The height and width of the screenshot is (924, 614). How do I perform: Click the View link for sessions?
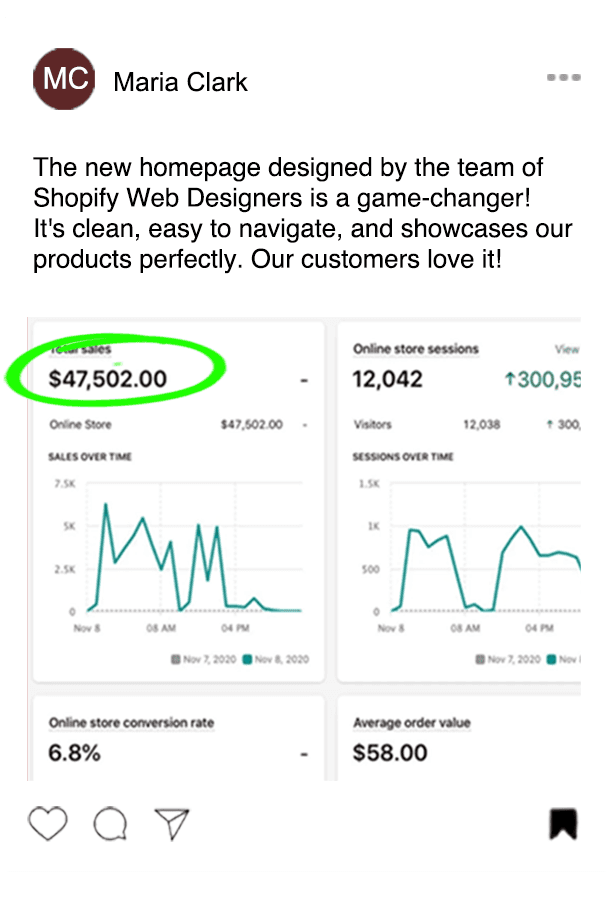click(x=567, y=349)
